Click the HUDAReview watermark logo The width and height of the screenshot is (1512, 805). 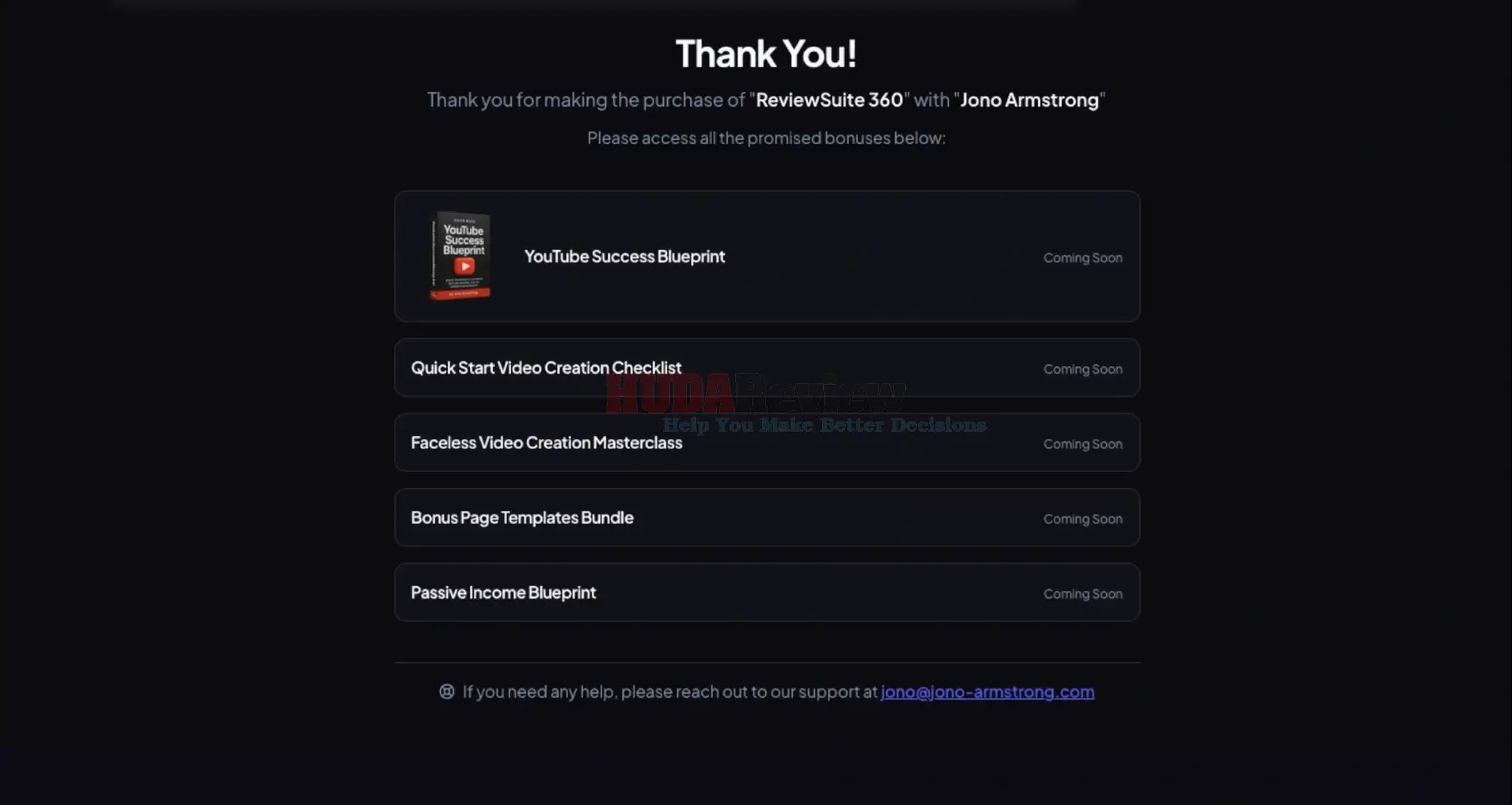pos(756,394)
